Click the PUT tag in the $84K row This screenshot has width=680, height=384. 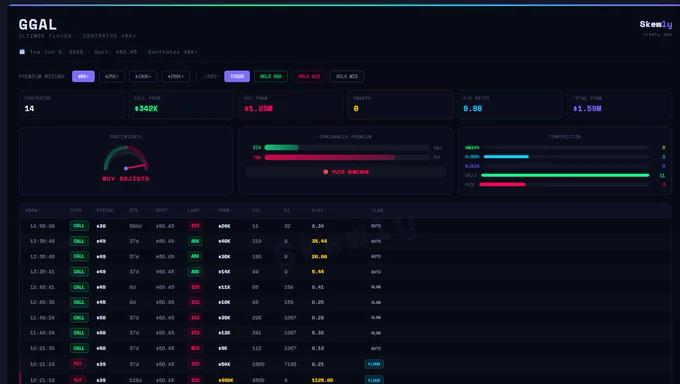point(78,364)
